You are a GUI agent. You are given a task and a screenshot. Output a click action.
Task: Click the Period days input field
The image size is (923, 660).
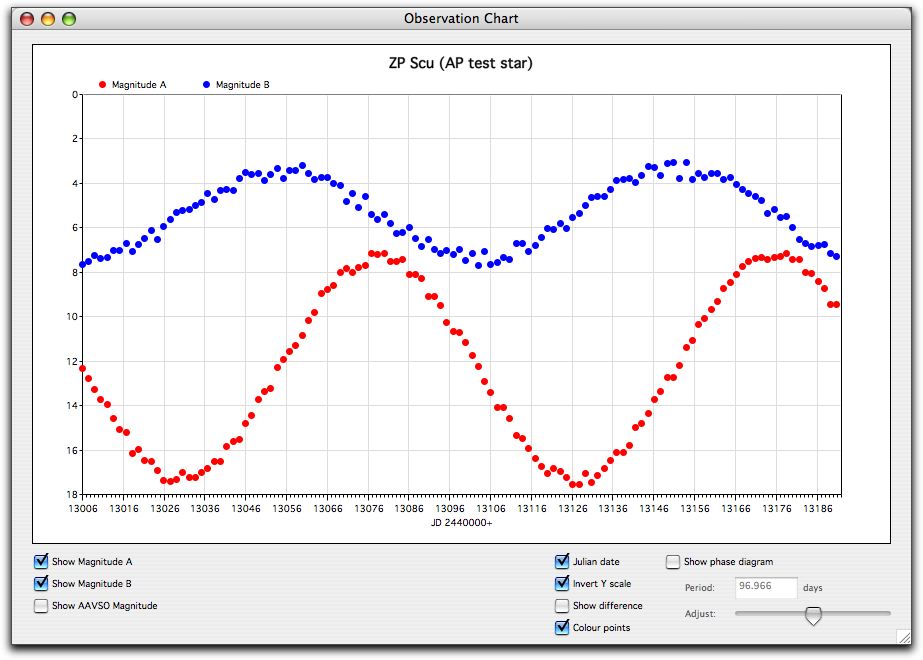(766, 588)
